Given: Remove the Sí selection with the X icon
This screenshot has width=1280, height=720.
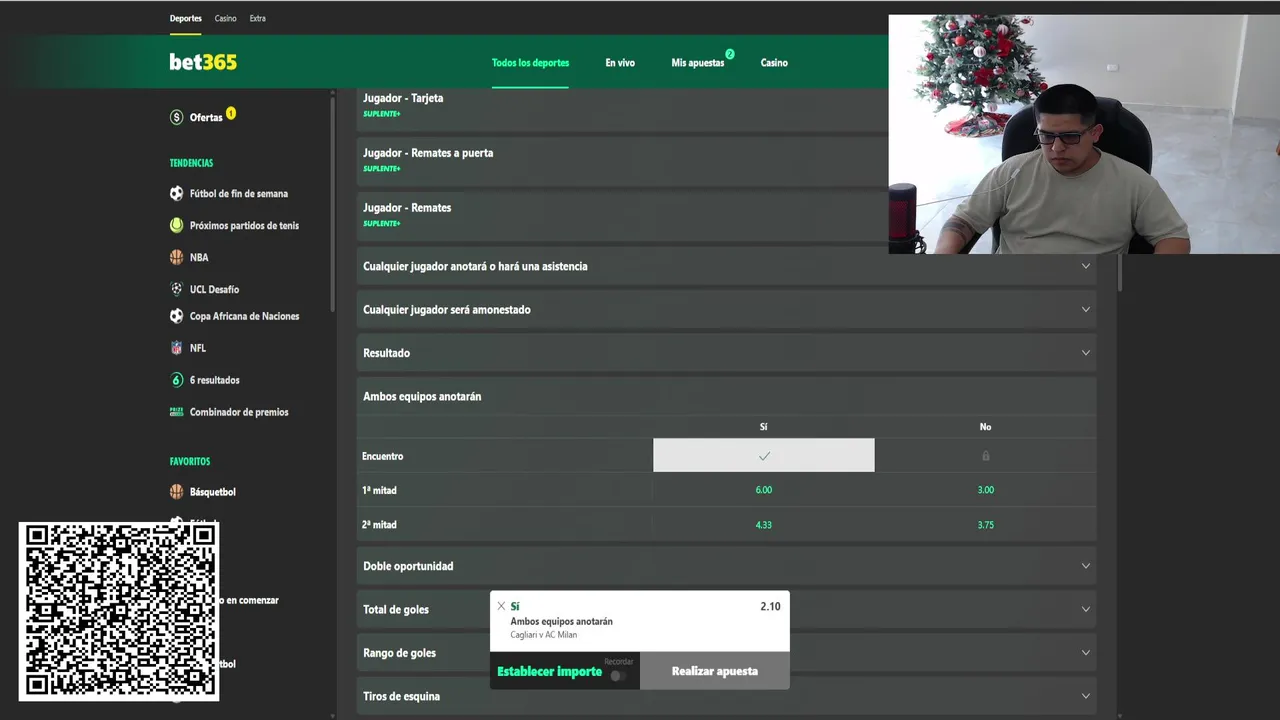Looking at the screenshot, I should [501, 606].
